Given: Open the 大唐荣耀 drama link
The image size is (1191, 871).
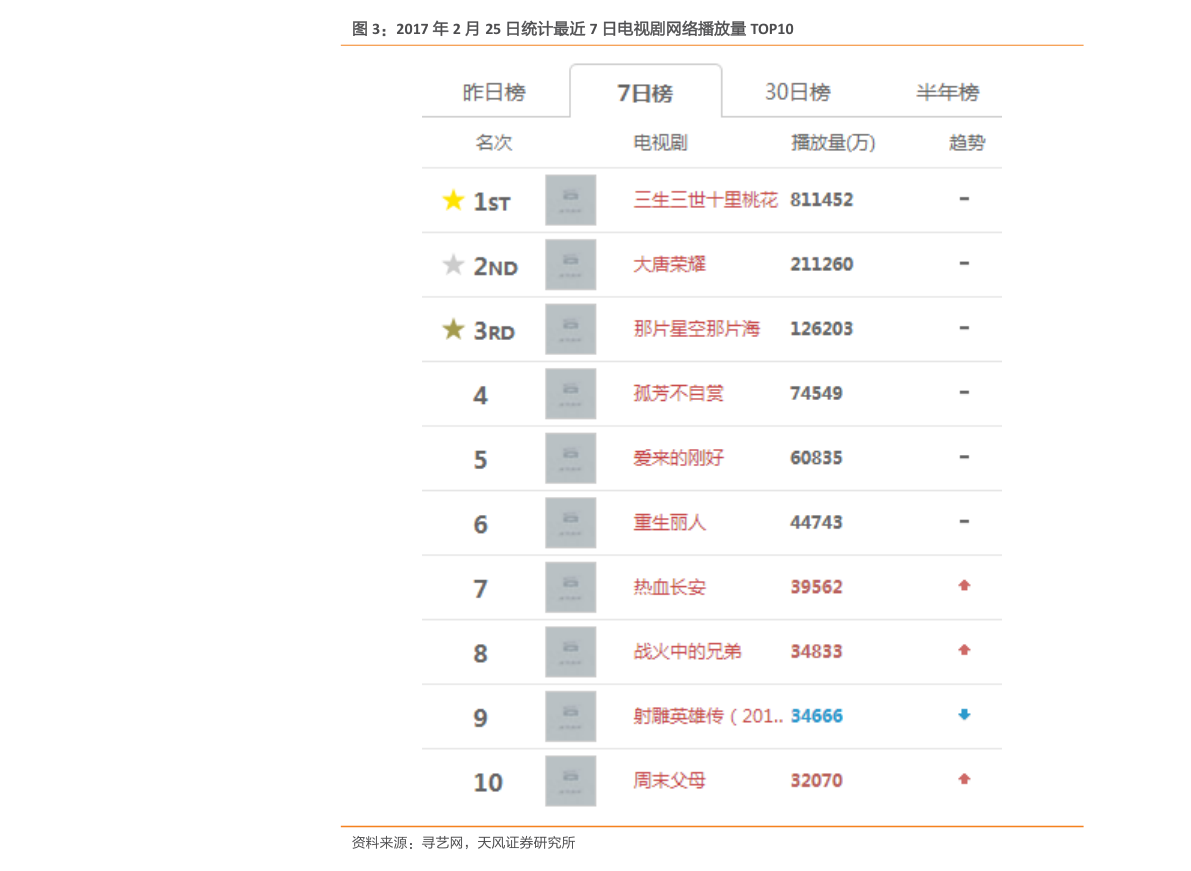Looking at the screenshot, I should tap(669, 264).
